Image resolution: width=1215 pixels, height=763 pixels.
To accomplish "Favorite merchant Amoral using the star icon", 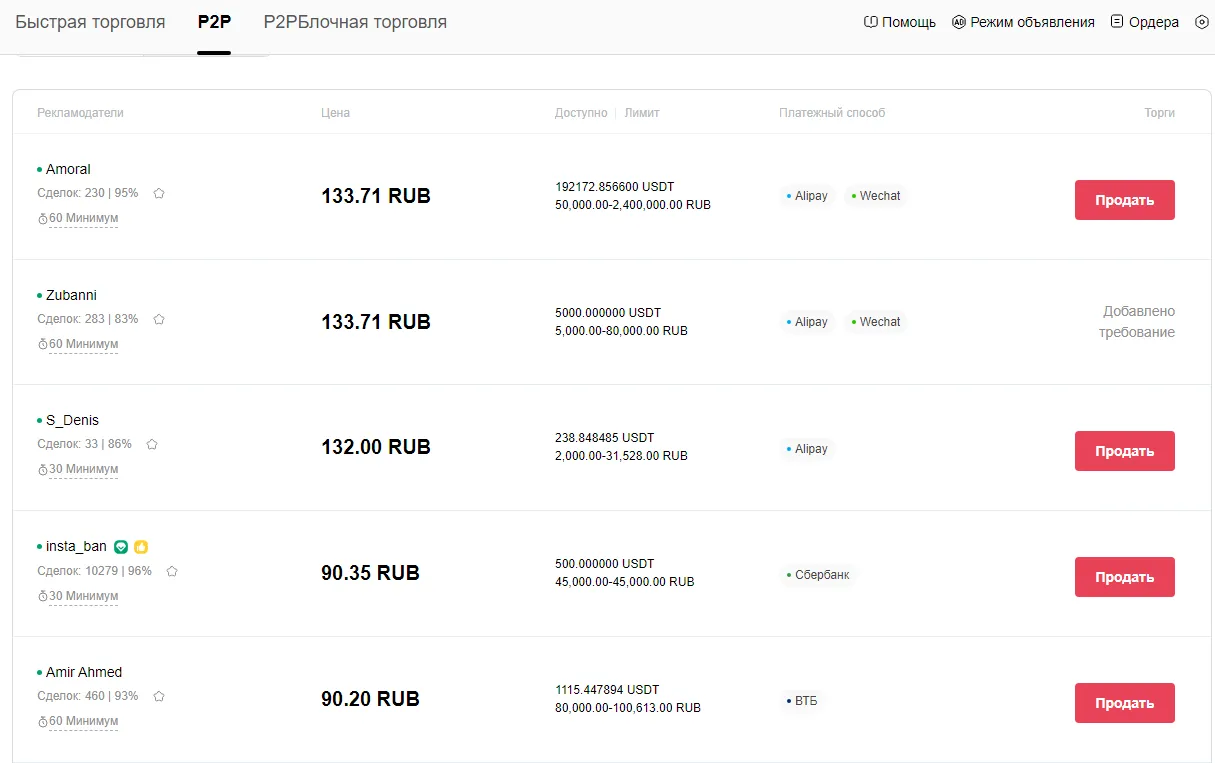I will point(158,194).
